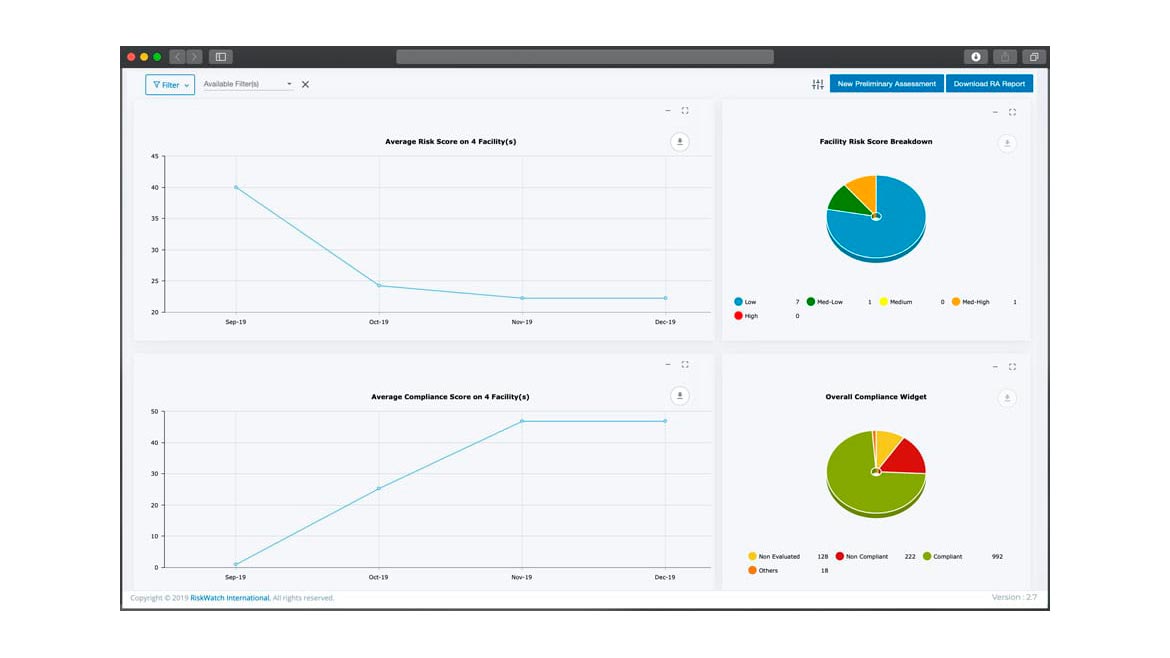Image resolution: width=1170 pixels, height=658 pixels.
Task: Click New Preliminary Assessment button
Action: (x=886, y=84)
